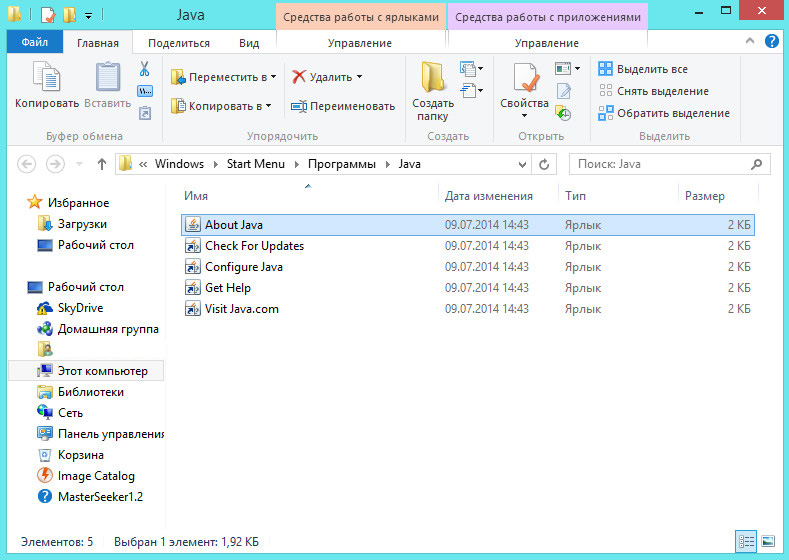Open Управление tab under shortcut tools
789x560 pixels.
[360, 43]
